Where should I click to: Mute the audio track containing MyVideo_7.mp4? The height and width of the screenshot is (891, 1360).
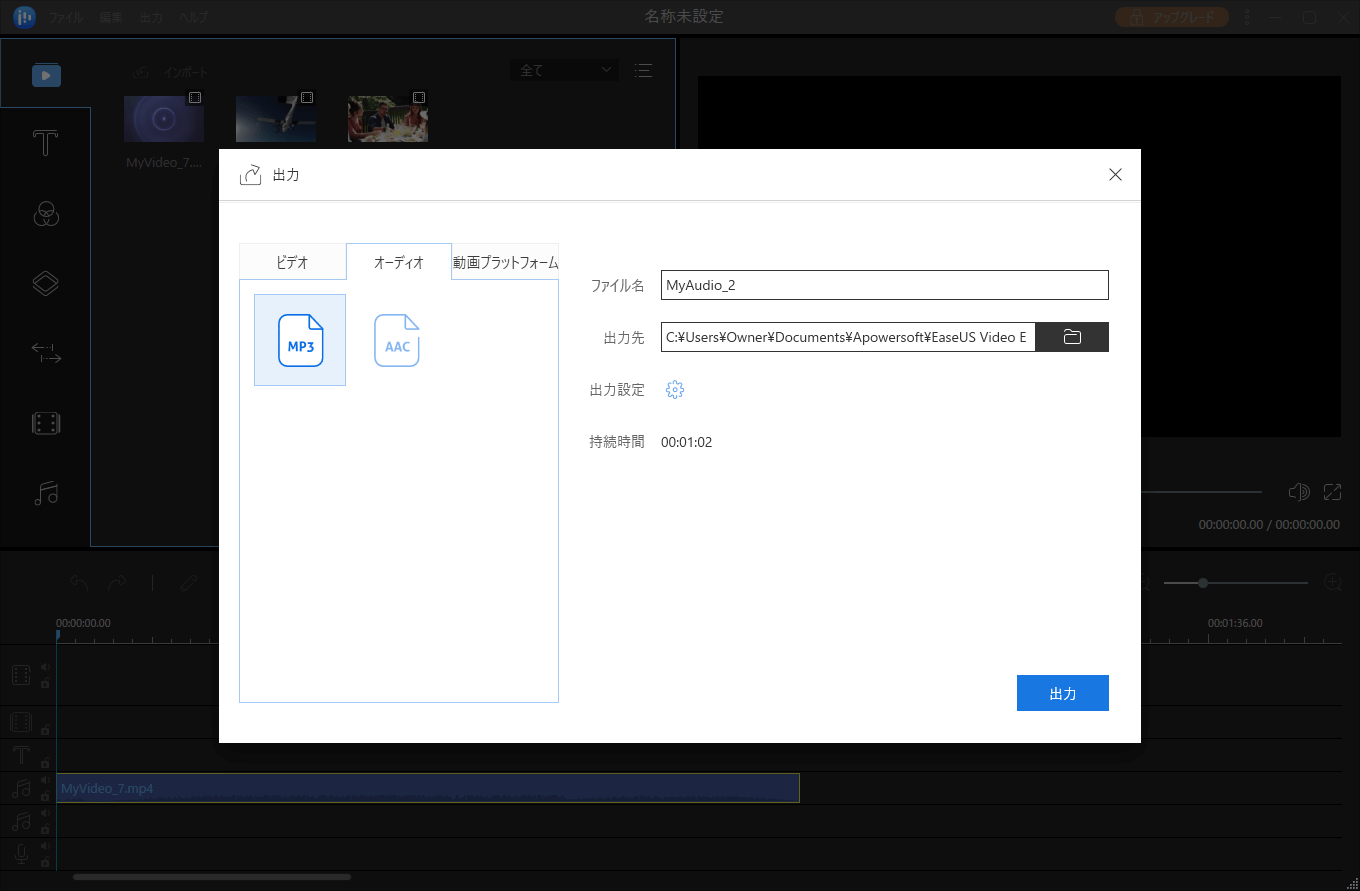pos(45,780)
